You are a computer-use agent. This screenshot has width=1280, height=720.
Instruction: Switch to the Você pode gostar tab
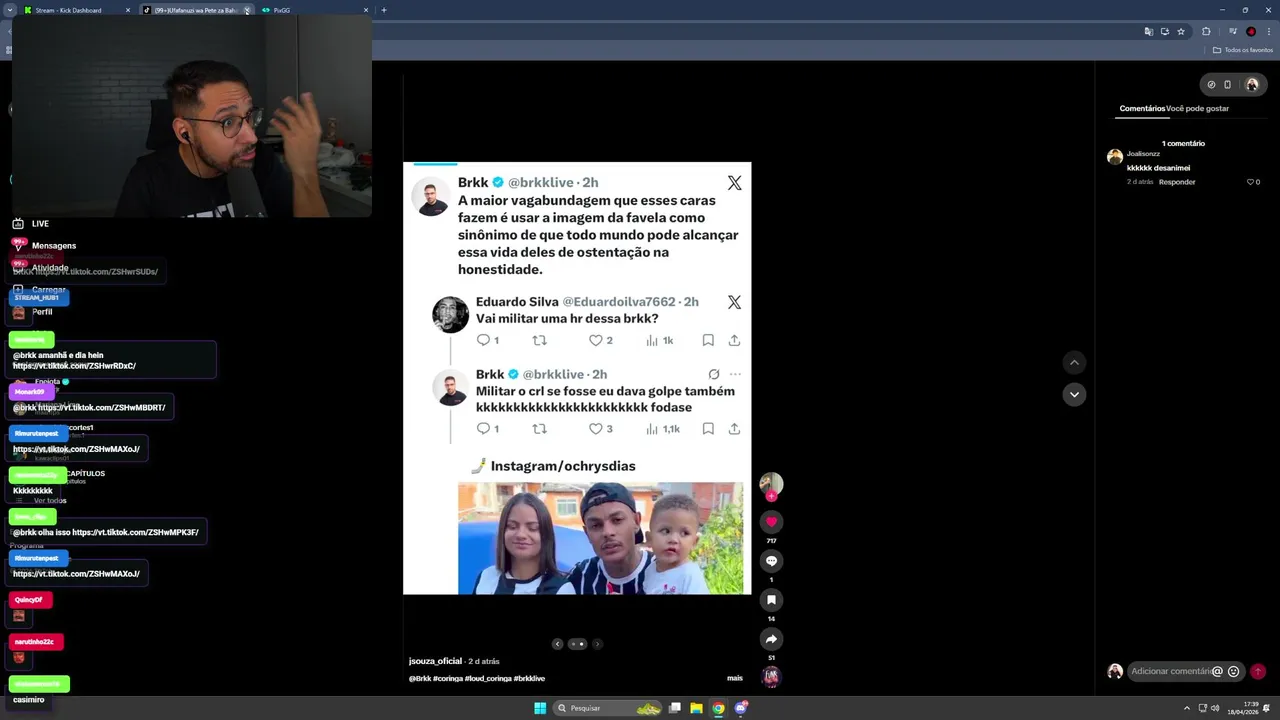pos(1197,108)
